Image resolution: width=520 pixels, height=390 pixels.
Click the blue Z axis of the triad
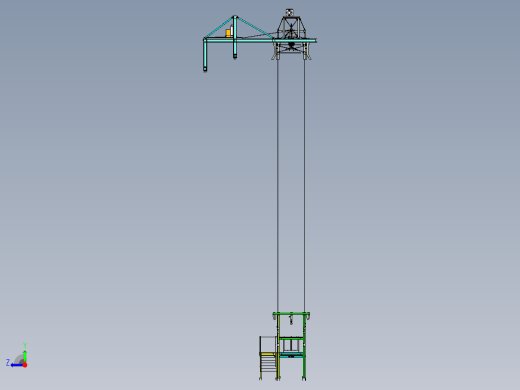tap(17, 365)
